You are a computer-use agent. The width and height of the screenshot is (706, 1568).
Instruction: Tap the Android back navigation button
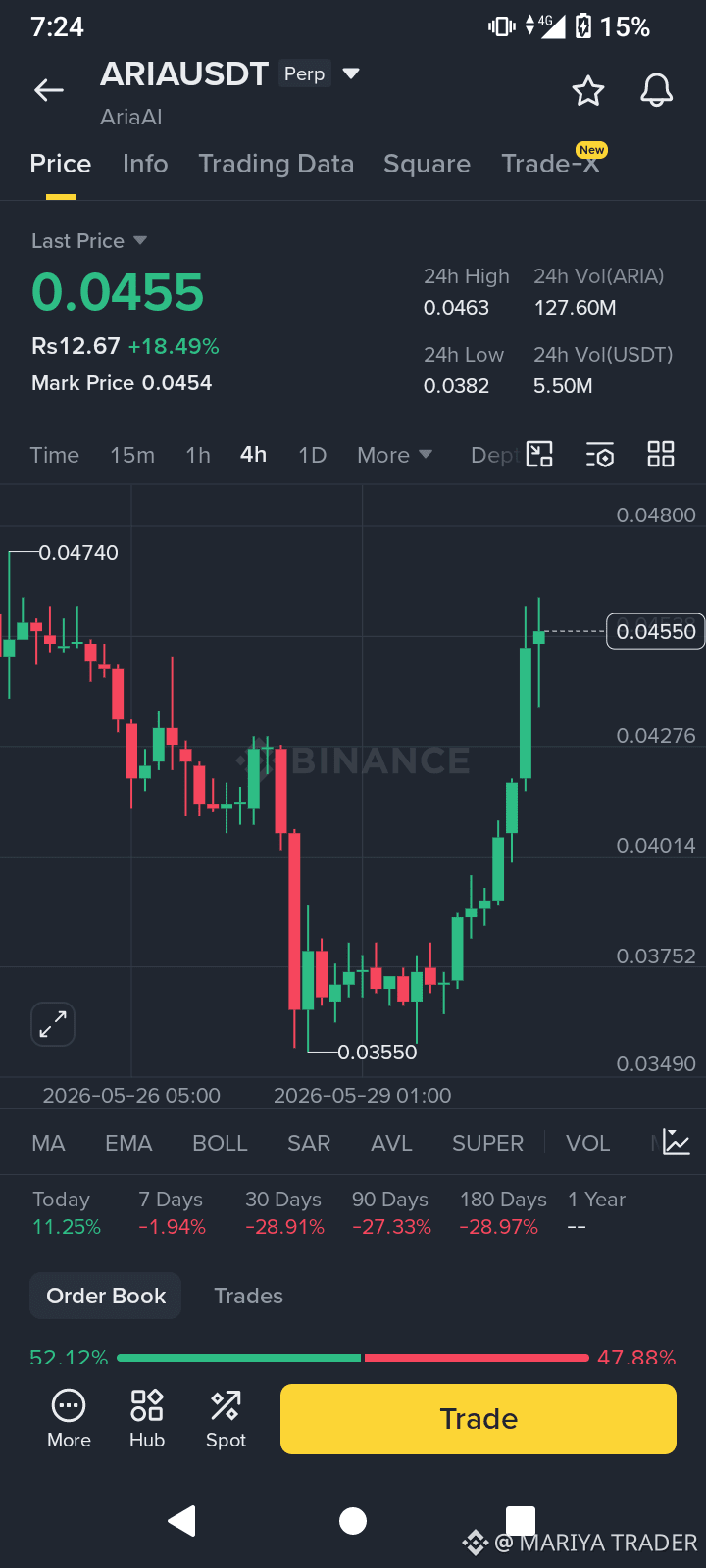tap(182, 1521)
